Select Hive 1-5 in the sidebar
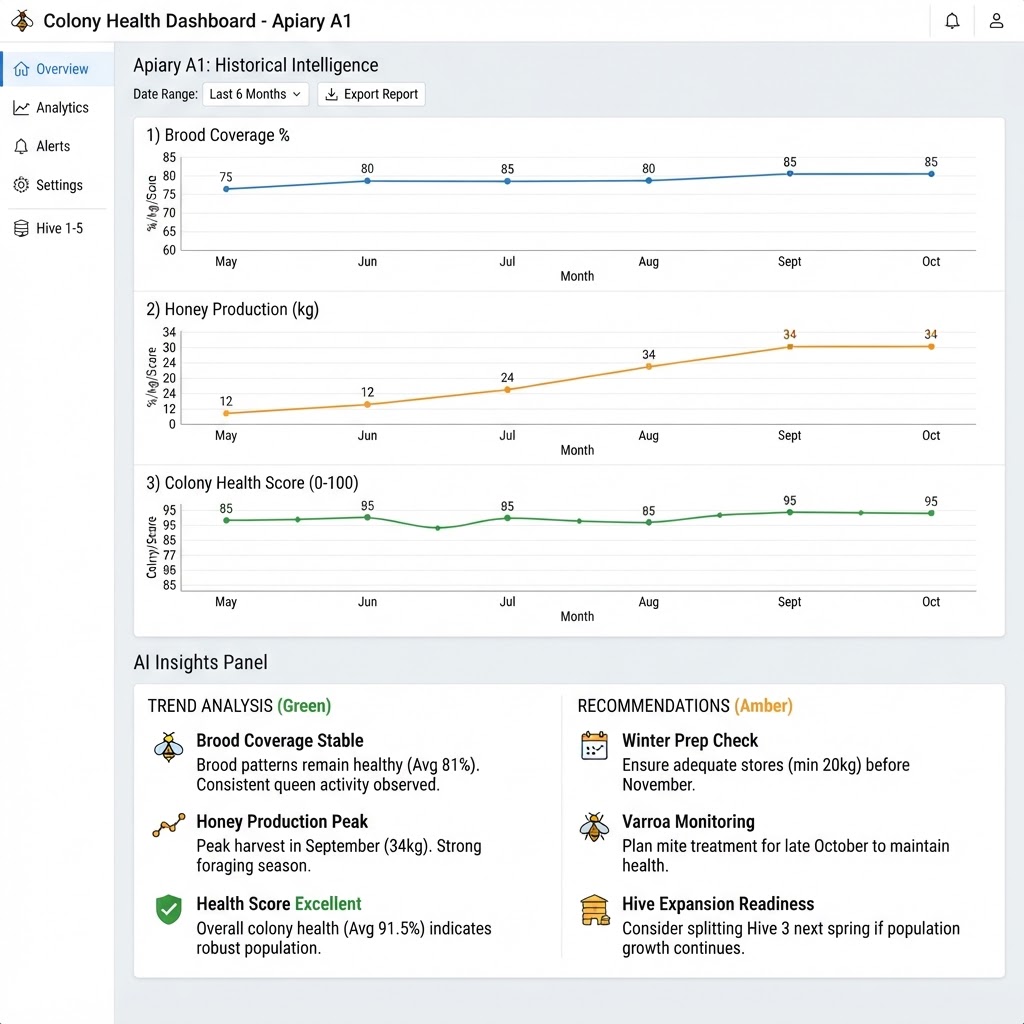Image resolution: width=1024 pixels, height=1024 pixels. pos(57,228)
